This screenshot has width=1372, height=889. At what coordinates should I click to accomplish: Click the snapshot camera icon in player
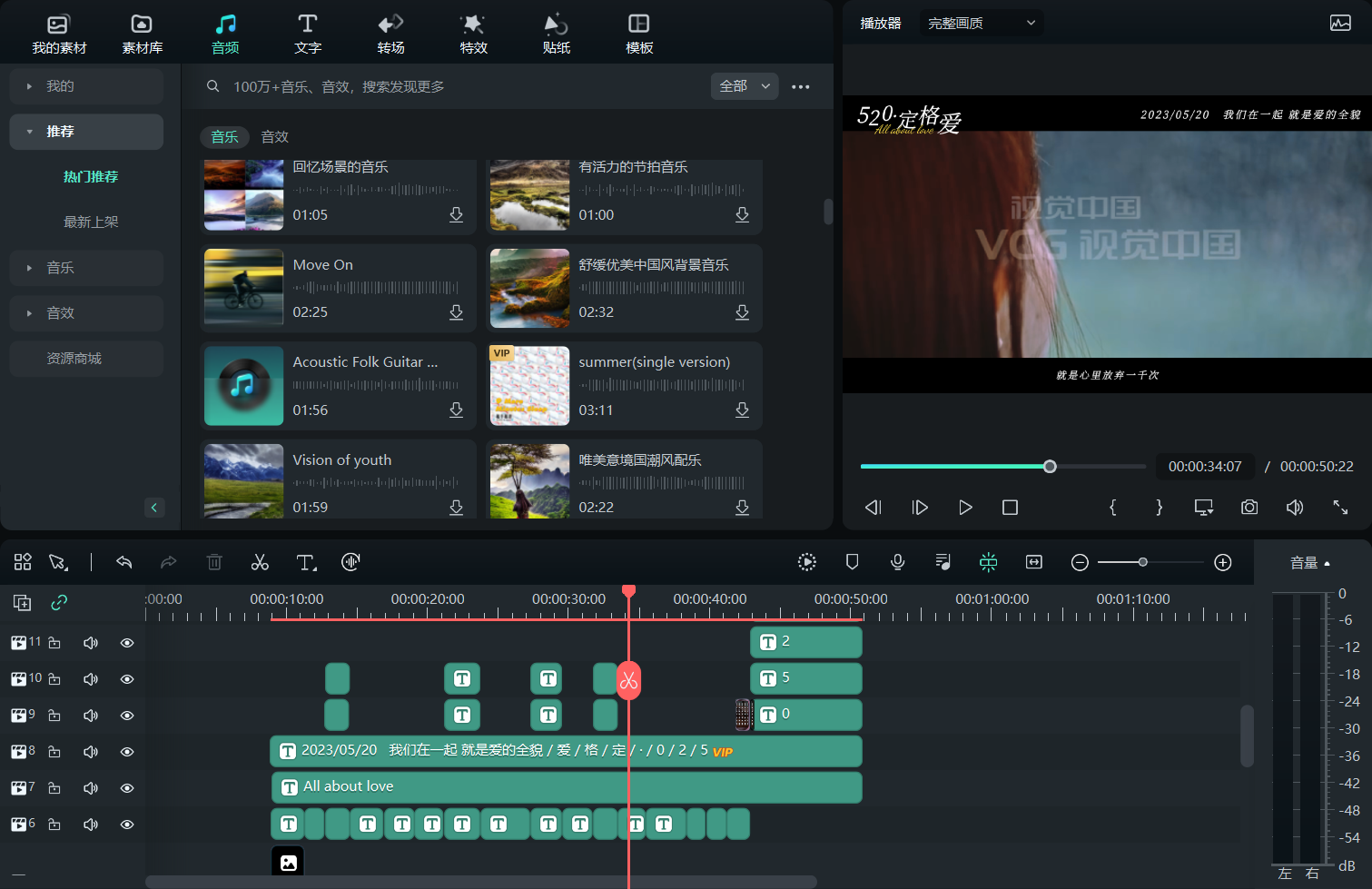point(1249,508)
